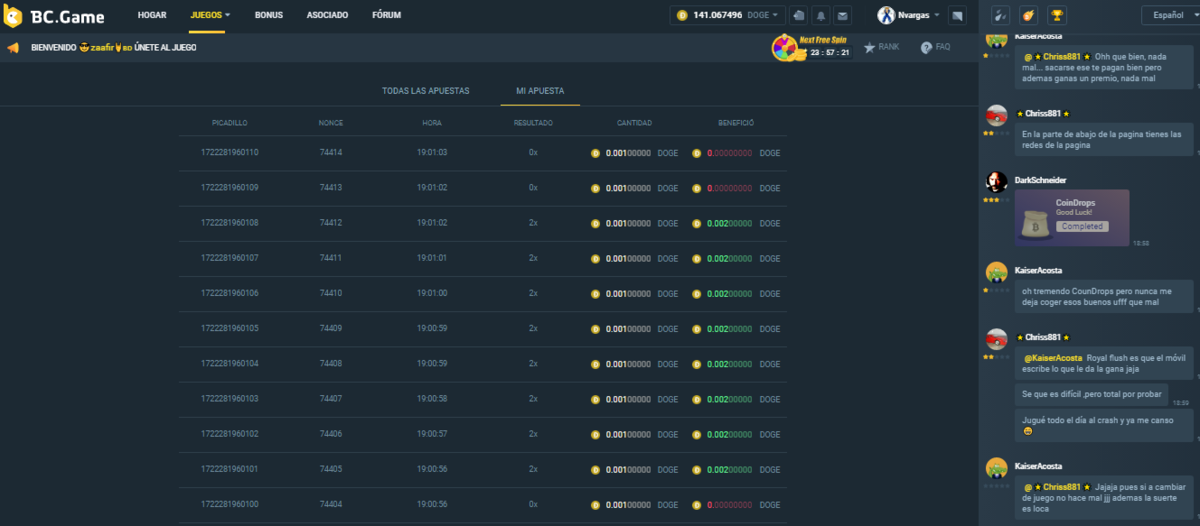
Task: Click the coin drop fireball icon
Action: [x=1028, y=16]
